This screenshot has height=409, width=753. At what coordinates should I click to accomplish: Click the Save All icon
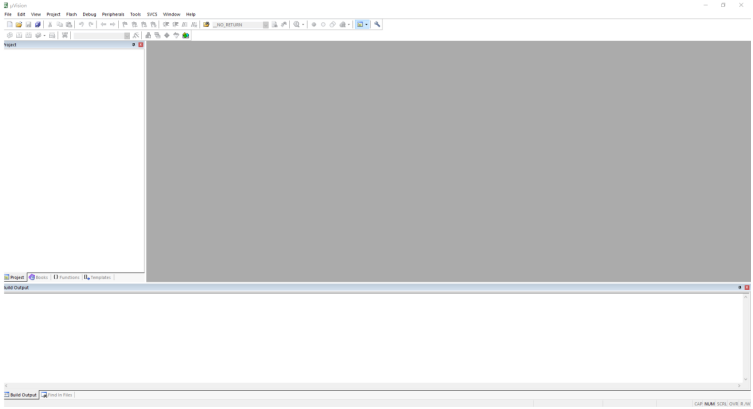[x=38, y=24]
